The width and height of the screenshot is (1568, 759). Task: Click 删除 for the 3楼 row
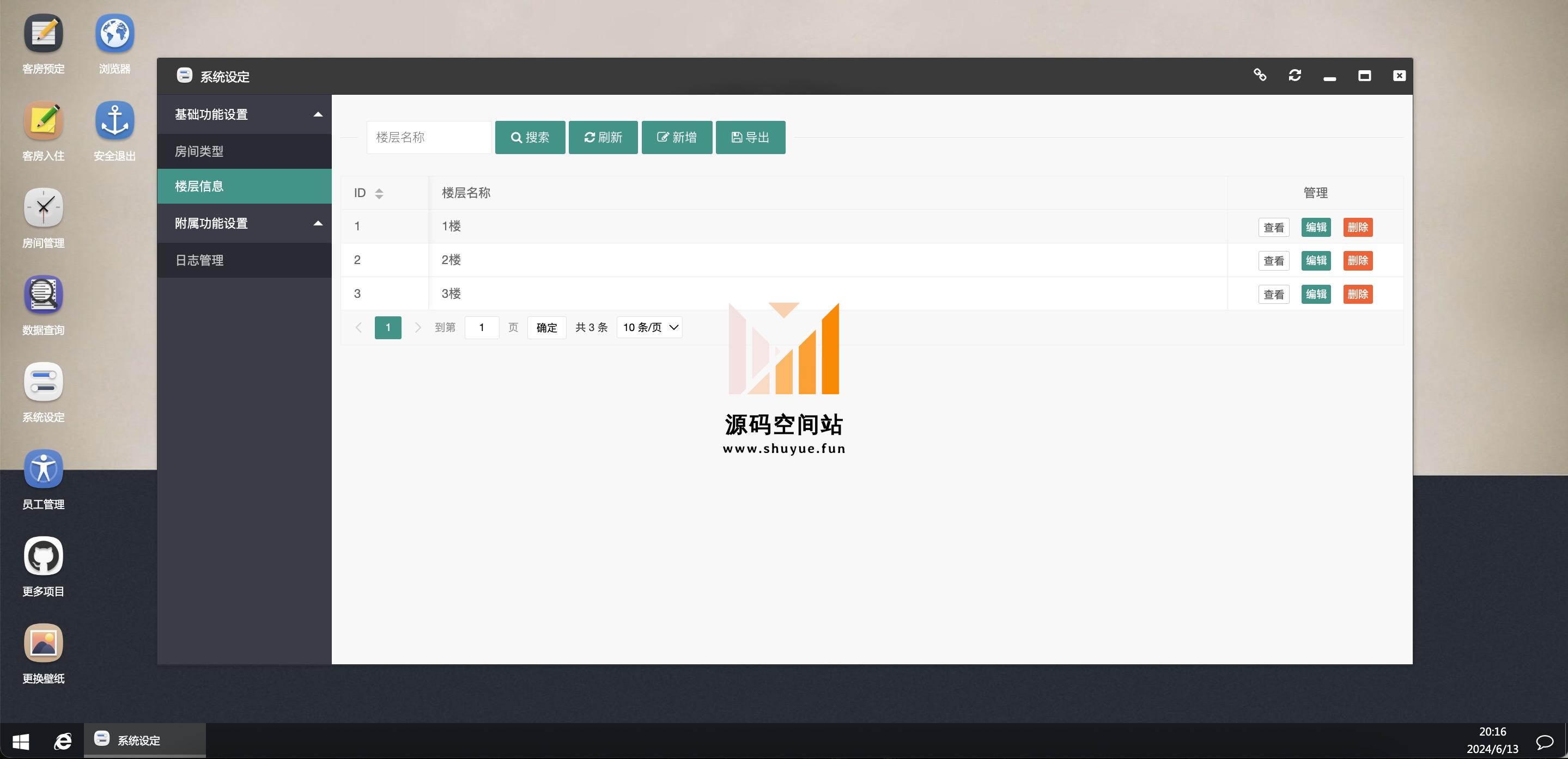1358,295
